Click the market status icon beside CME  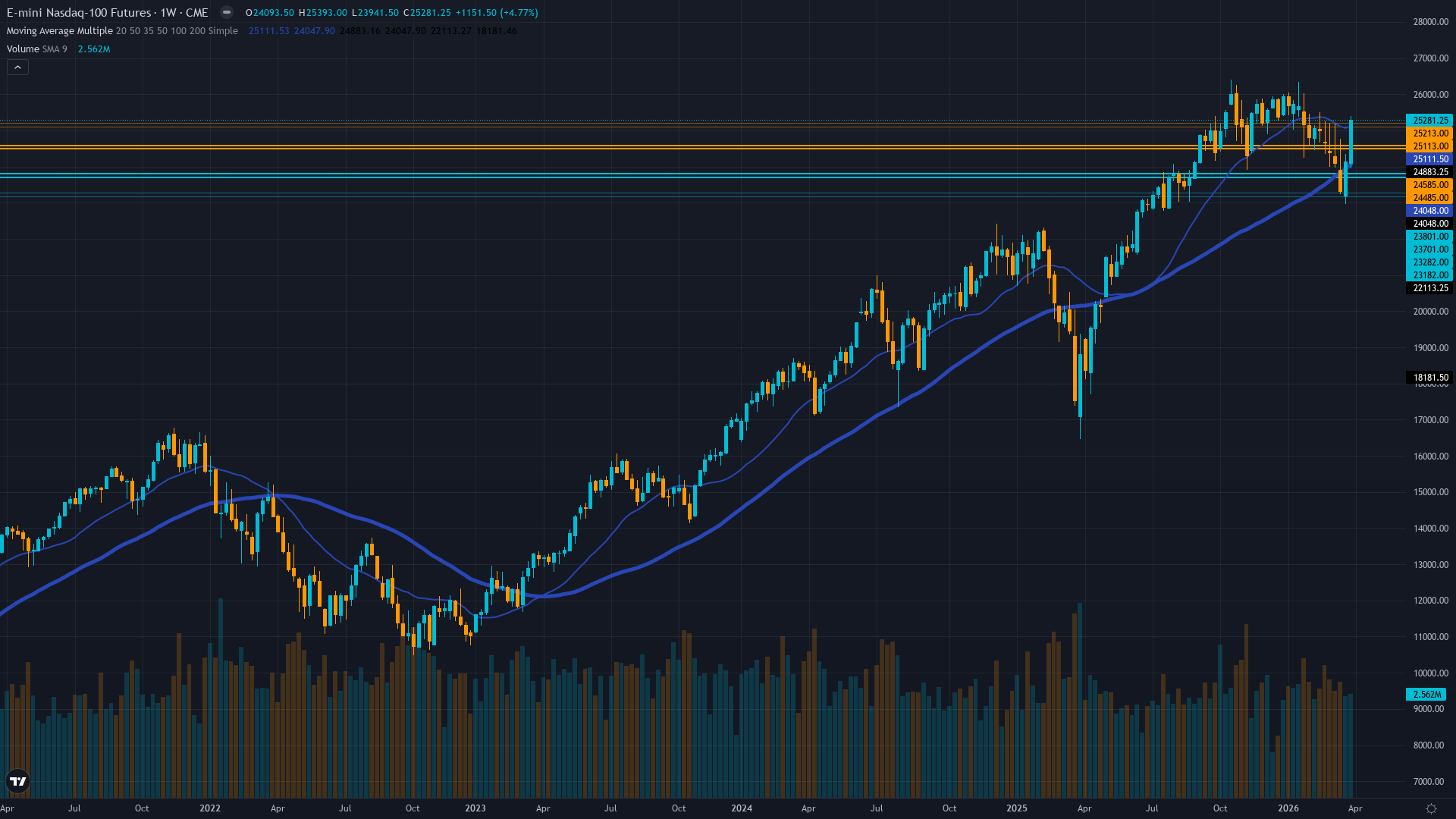(227, 12)
